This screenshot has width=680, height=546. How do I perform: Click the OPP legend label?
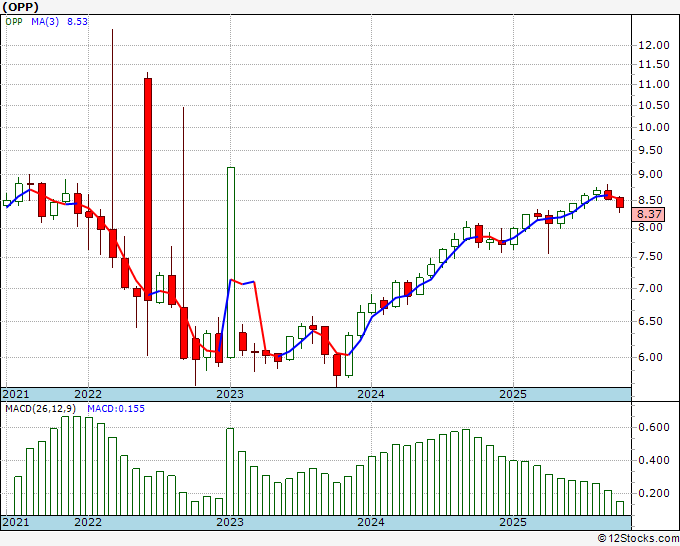pyautogui.click(x=14, y=22)
